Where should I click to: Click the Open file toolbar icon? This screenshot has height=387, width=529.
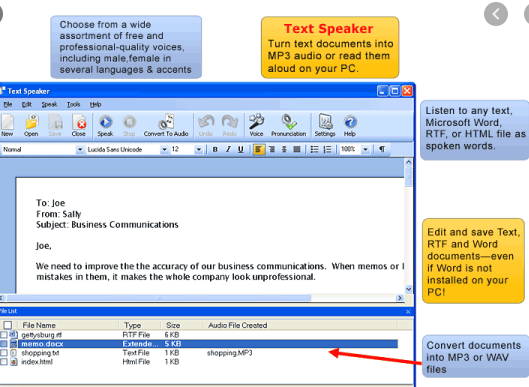click(x=31, y=125)
